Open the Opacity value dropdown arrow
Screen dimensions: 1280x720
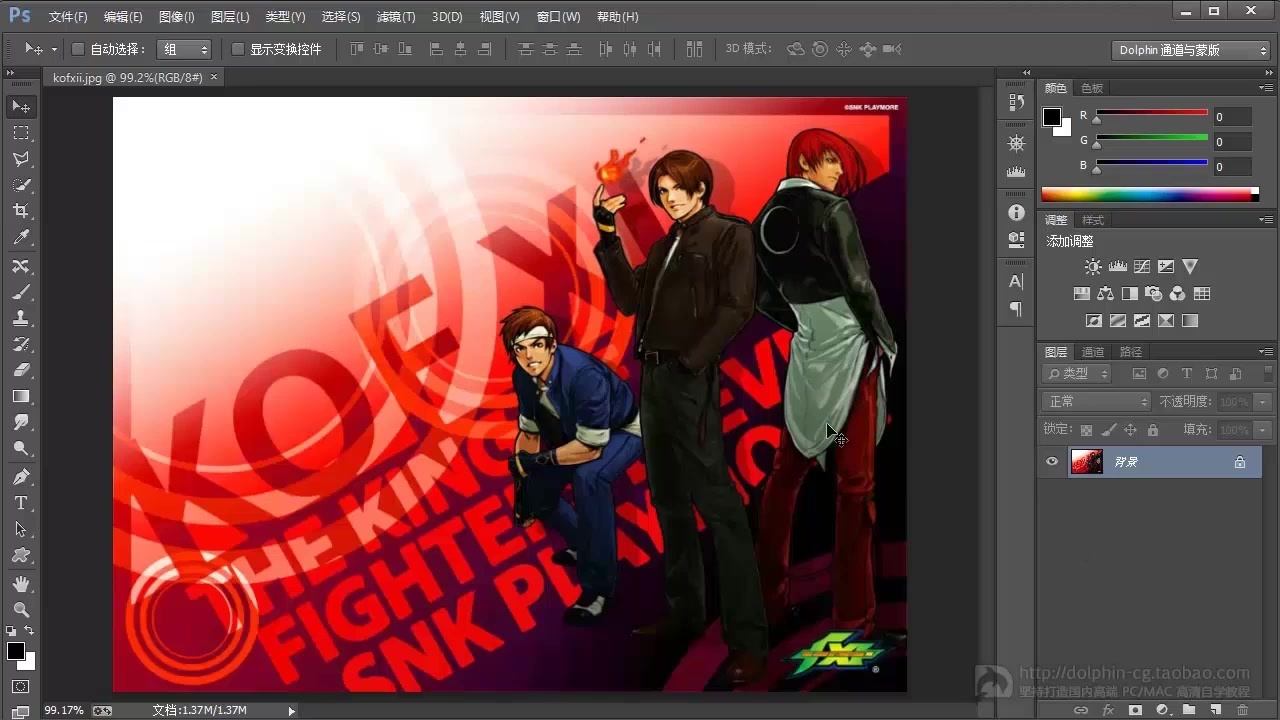[1263, 401]
